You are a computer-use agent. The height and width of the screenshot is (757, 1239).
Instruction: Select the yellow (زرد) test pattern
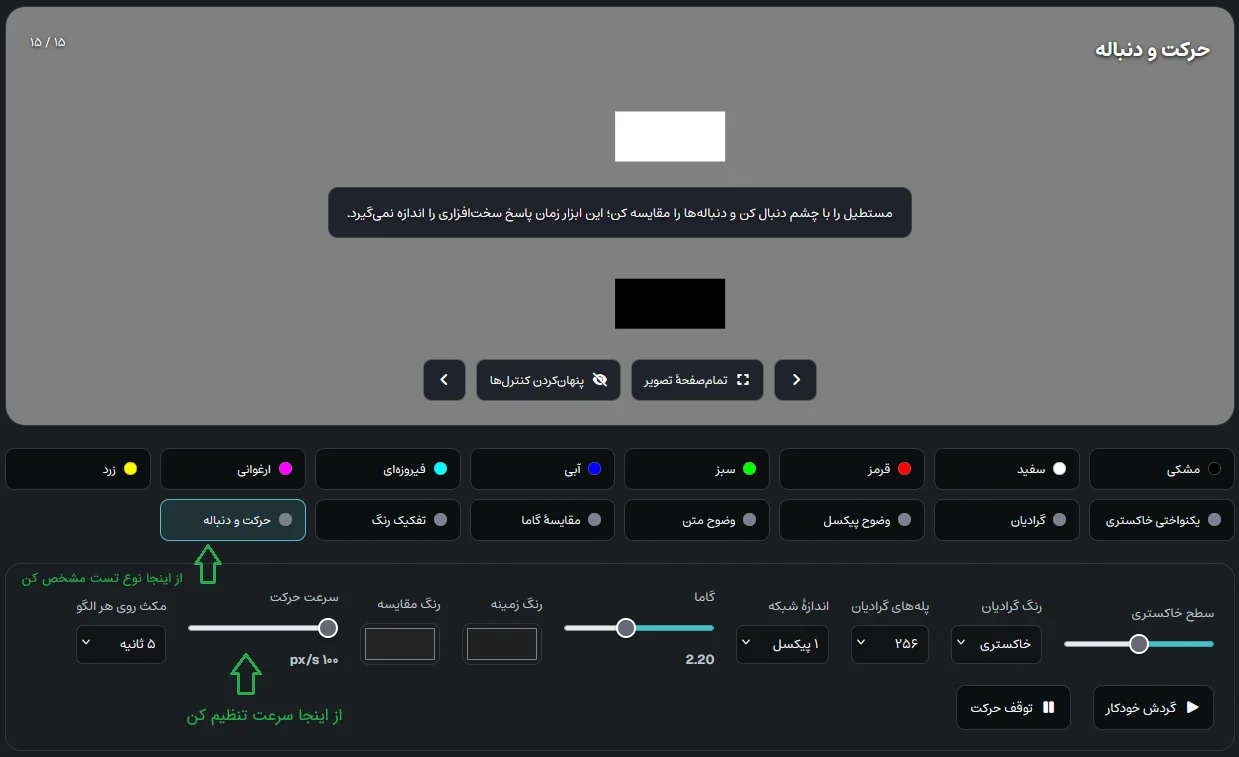(x=78, y=469)
